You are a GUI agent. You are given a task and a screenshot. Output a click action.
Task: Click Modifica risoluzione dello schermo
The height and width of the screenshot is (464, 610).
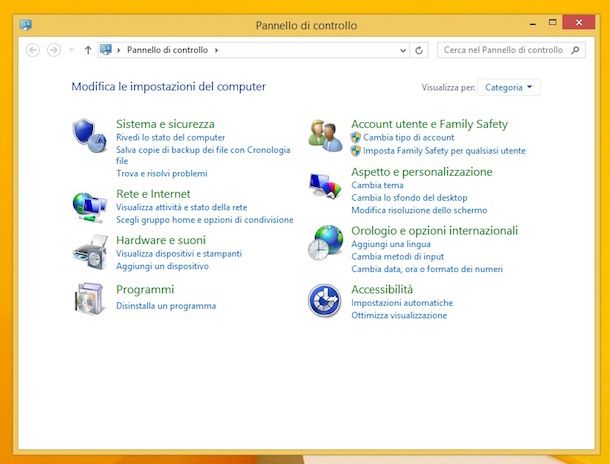[419, 210]
